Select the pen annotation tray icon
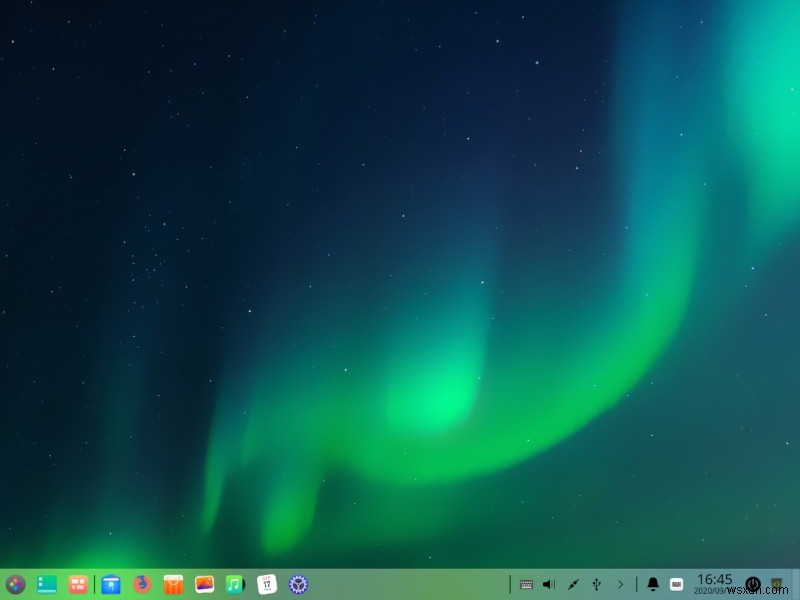The image size is (800, 600). 572,584
